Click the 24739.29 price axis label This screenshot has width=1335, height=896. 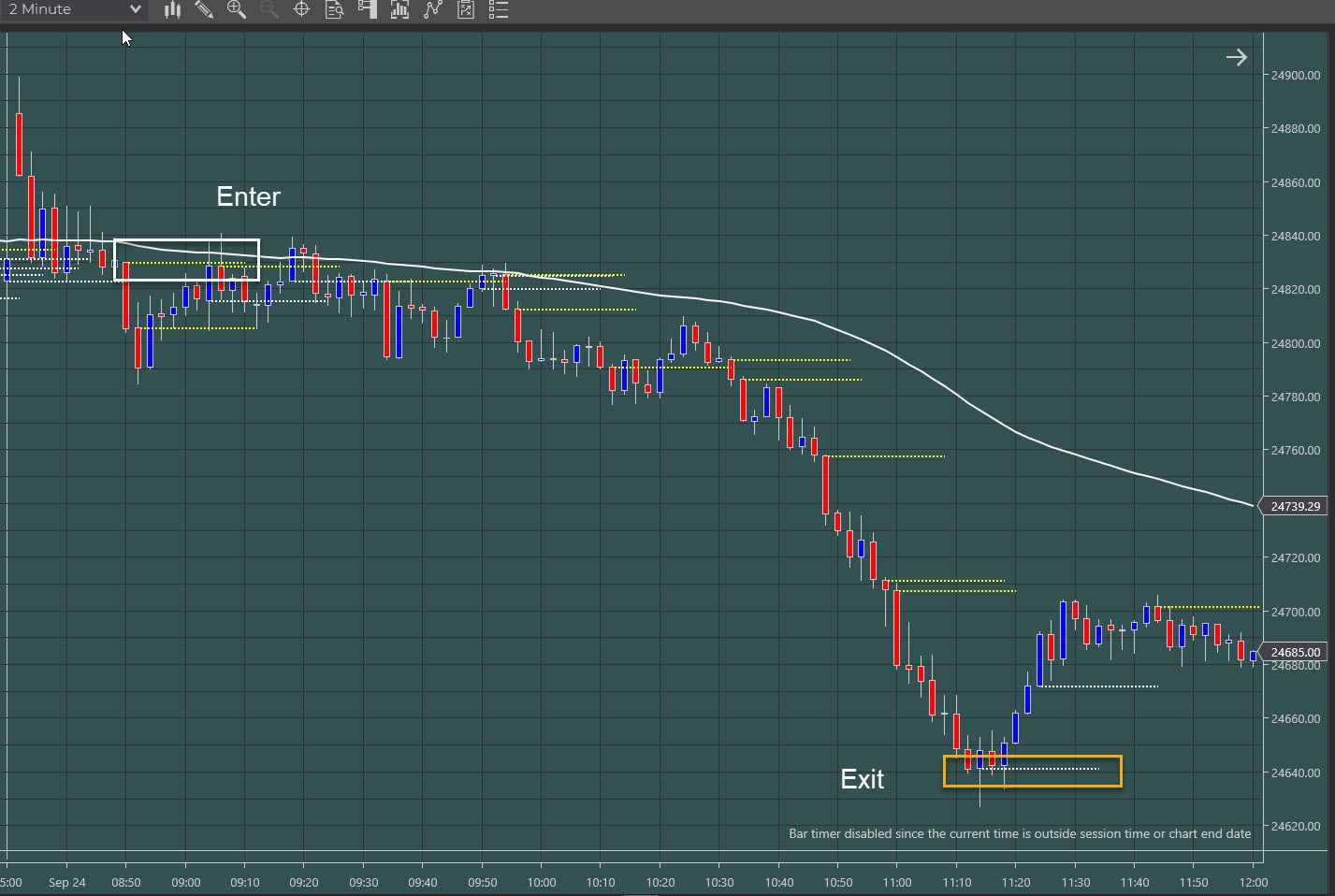coord(1296,505)
